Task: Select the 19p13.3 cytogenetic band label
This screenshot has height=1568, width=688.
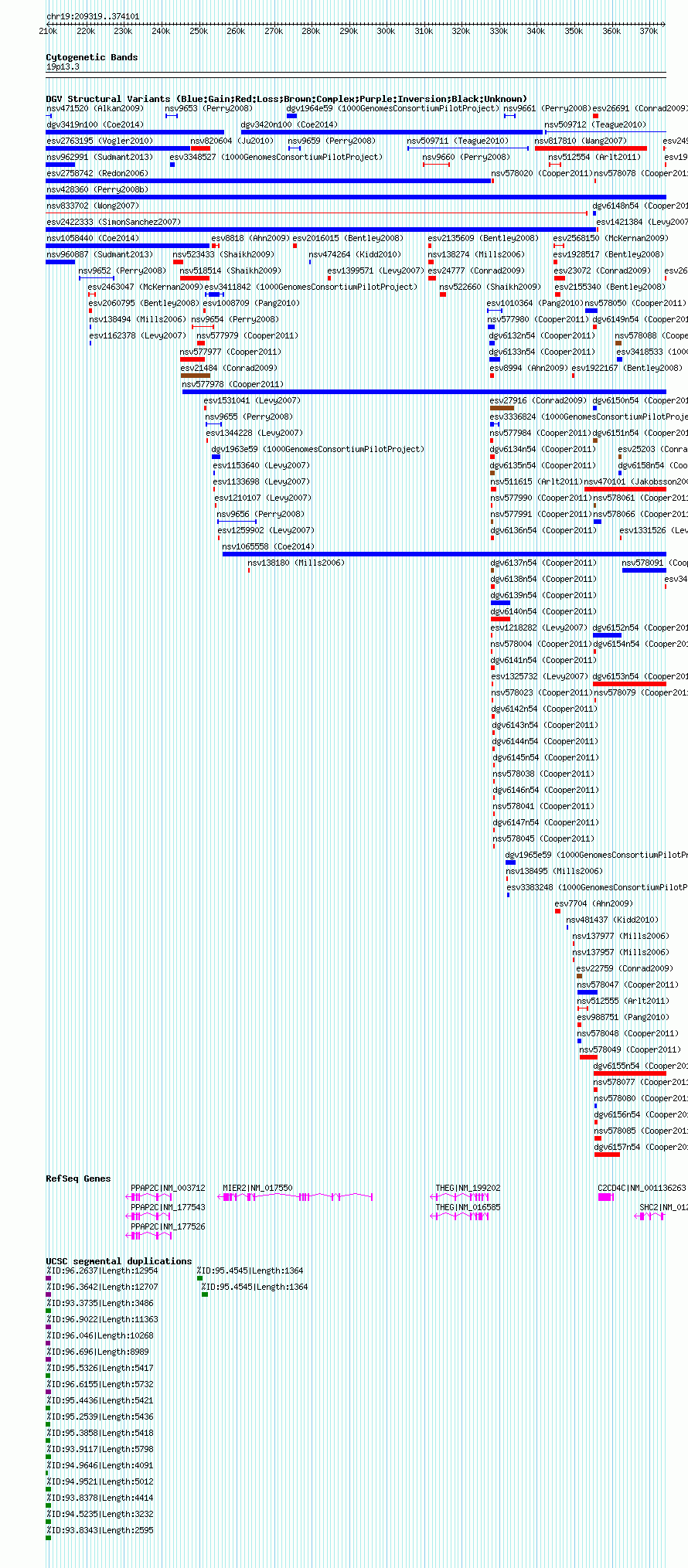Action: click(63, 67)
